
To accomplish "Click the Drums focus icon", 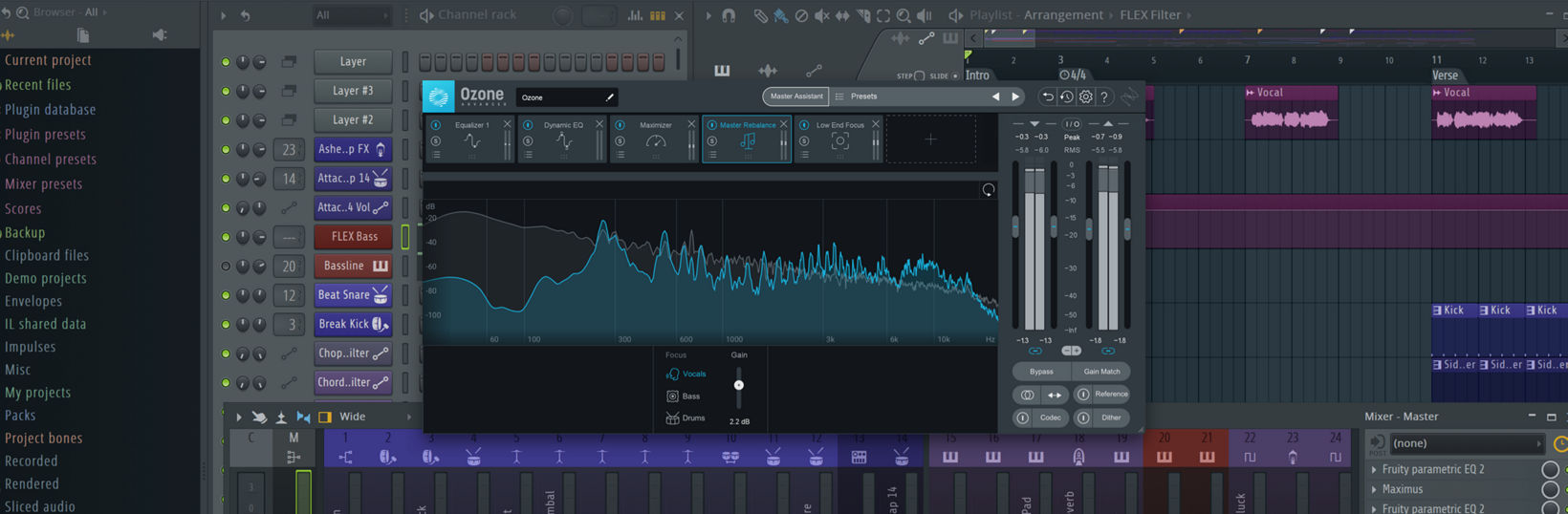I will click(672, 418).
